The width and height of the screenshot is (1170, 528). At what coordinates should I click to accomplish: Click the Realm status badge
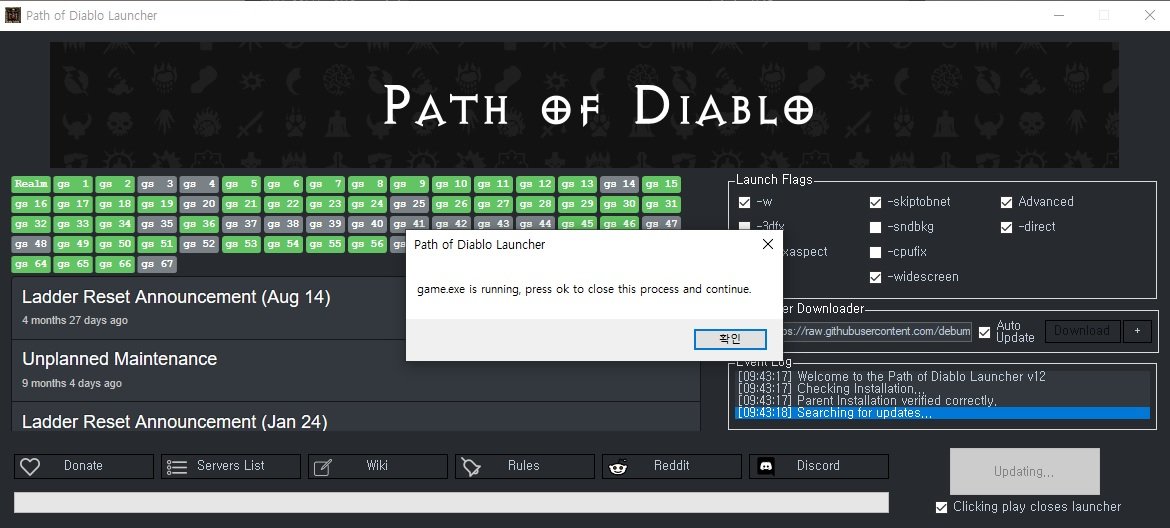(x=31, y=184)
